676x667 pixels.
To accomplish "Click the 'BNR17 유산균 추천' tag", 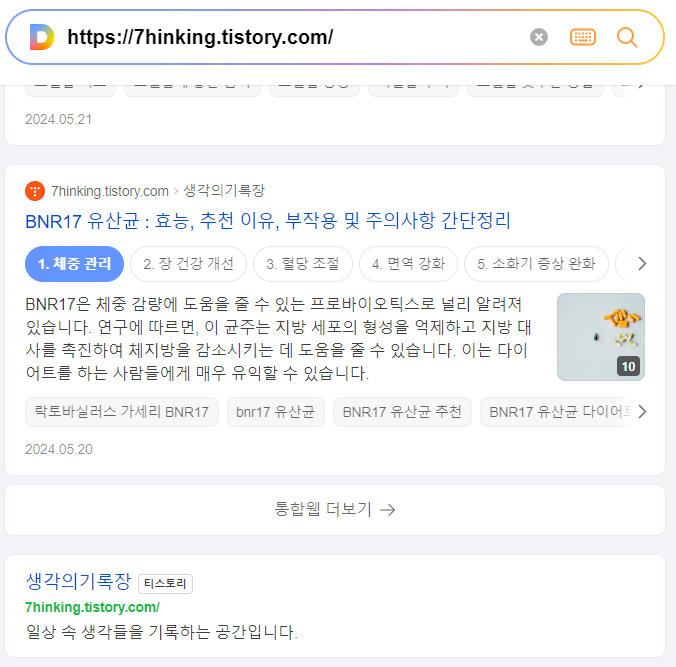I will [402, 412].
